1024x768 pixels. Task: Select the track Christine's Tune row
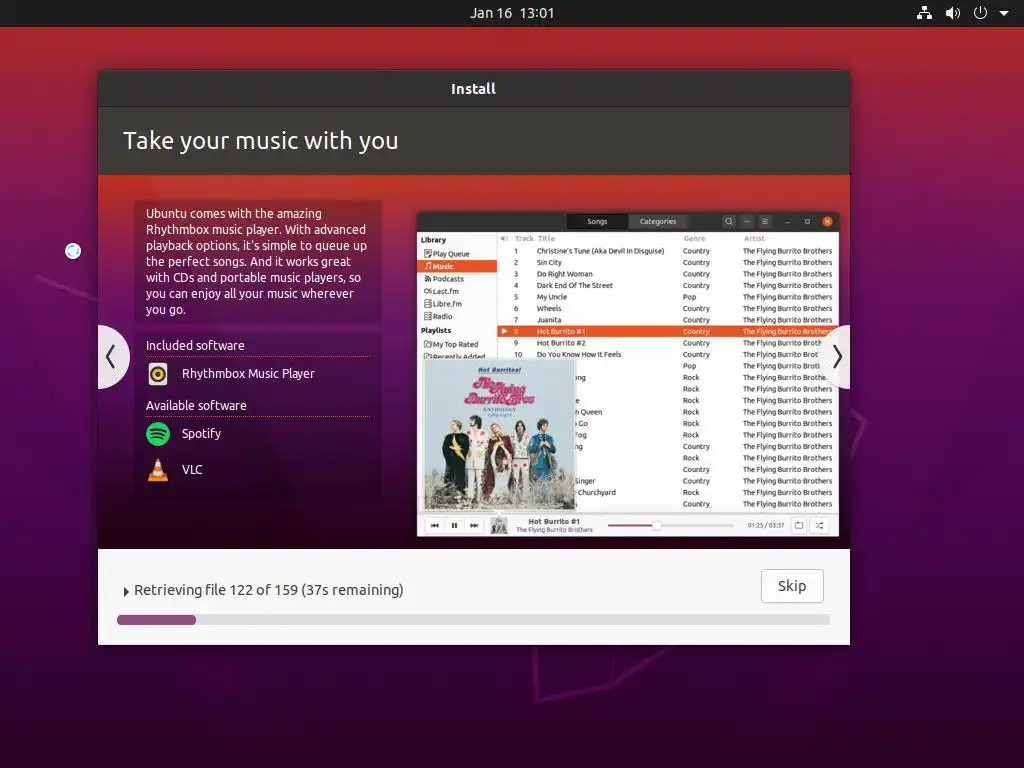click(x=667, y=251)
